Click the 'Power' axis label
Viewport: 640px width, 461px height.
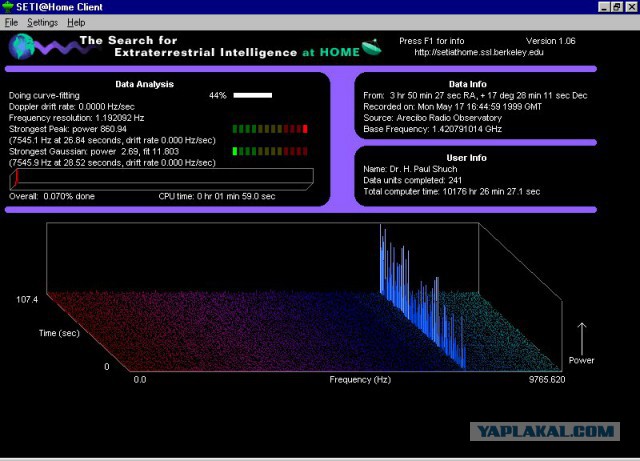(x=581, y=361)
